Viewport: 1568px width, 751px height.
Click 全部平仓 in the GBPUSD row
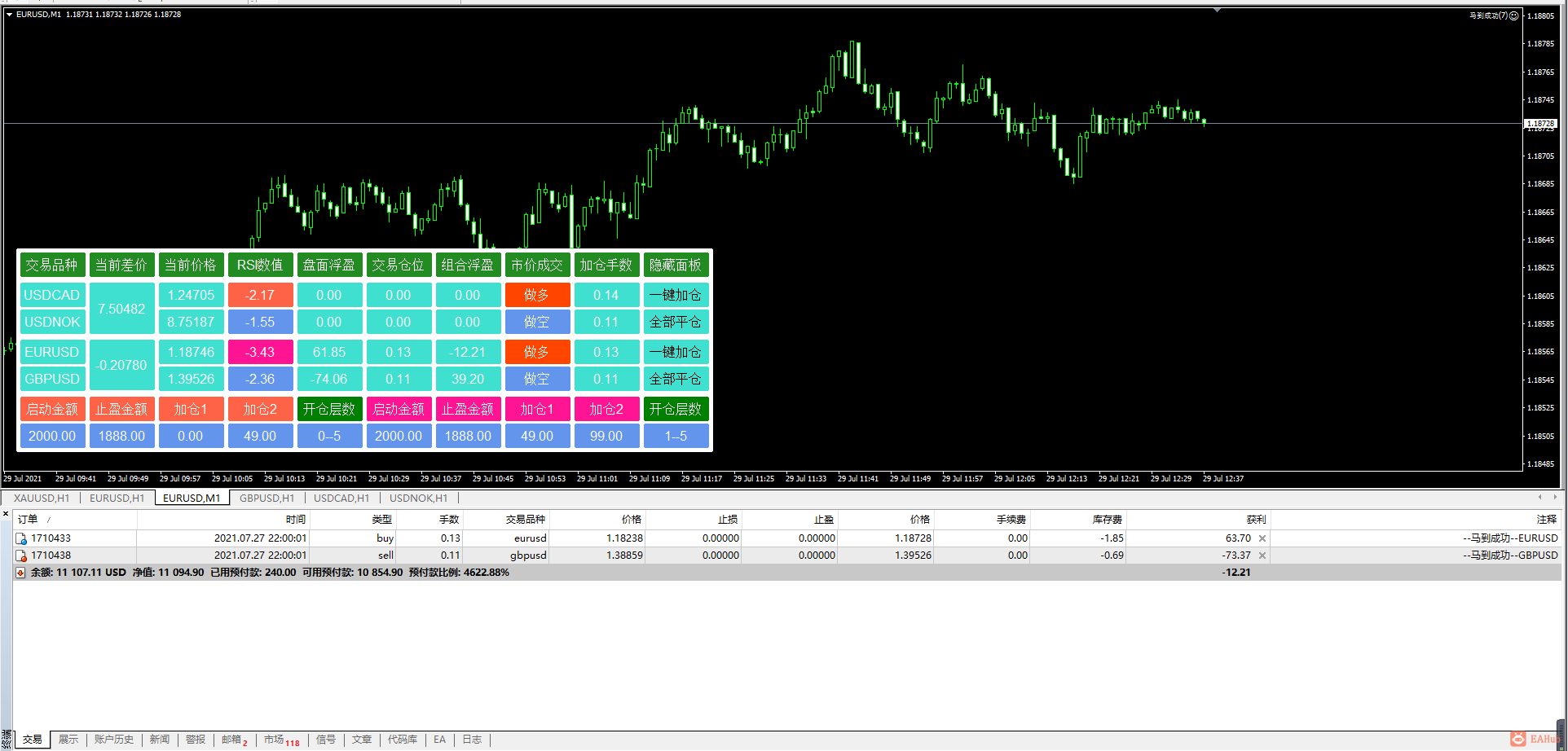(x=676, y=379)
